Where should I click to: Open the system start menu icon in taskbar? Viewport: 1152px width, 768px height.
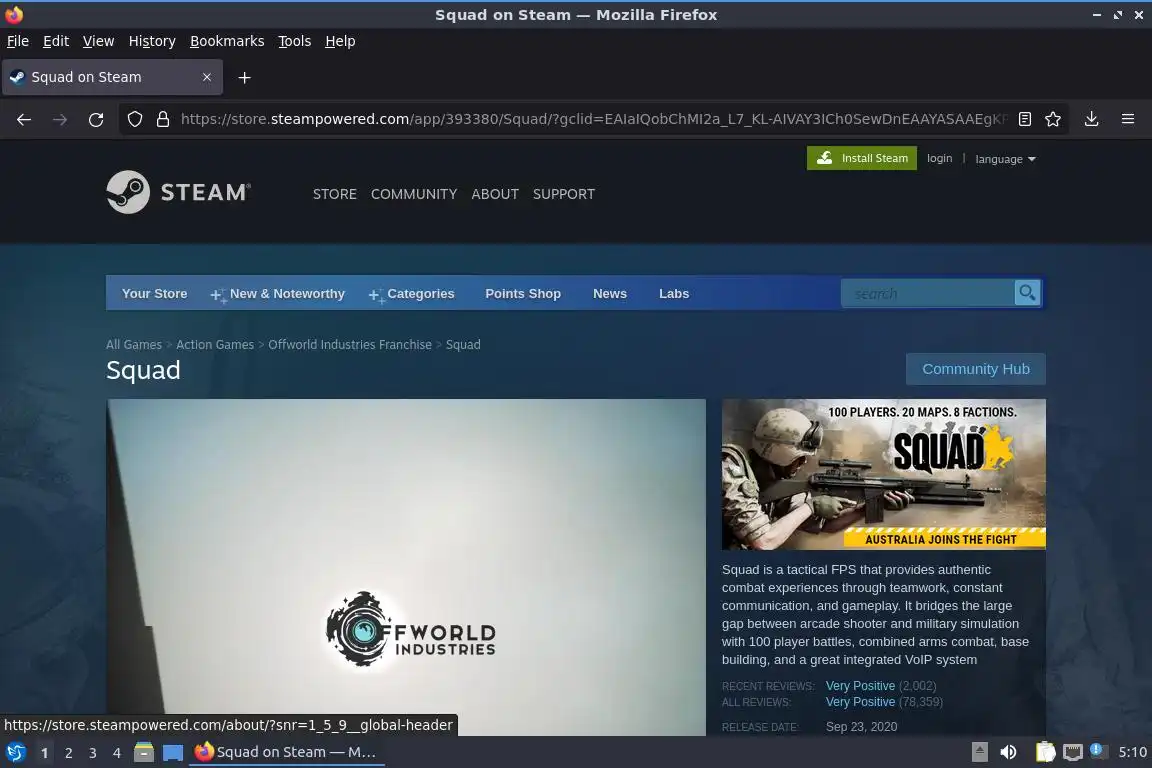15,752
